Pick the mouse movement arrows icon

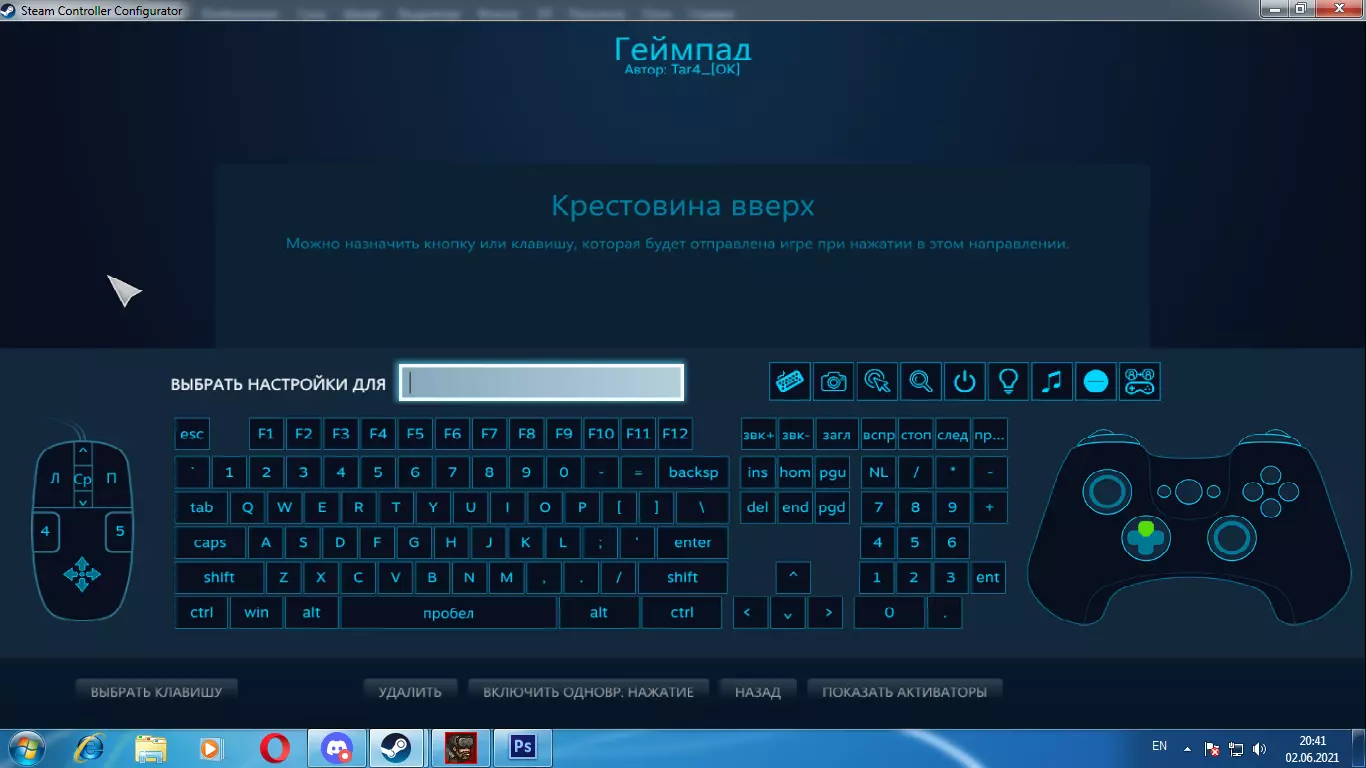tap(82, 574)
